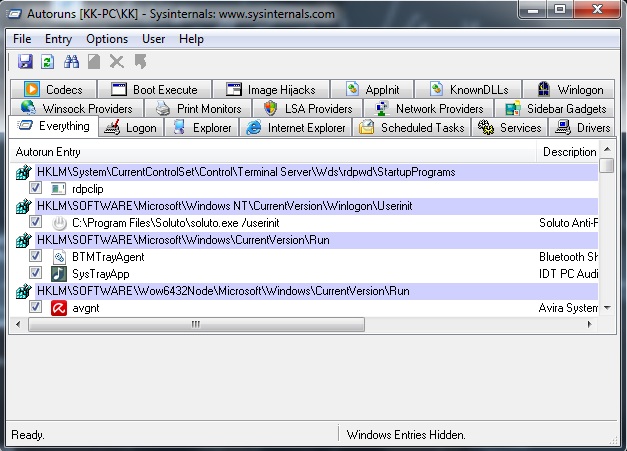
Task: Select the Winlogon tab
Action: coord(569,89)
